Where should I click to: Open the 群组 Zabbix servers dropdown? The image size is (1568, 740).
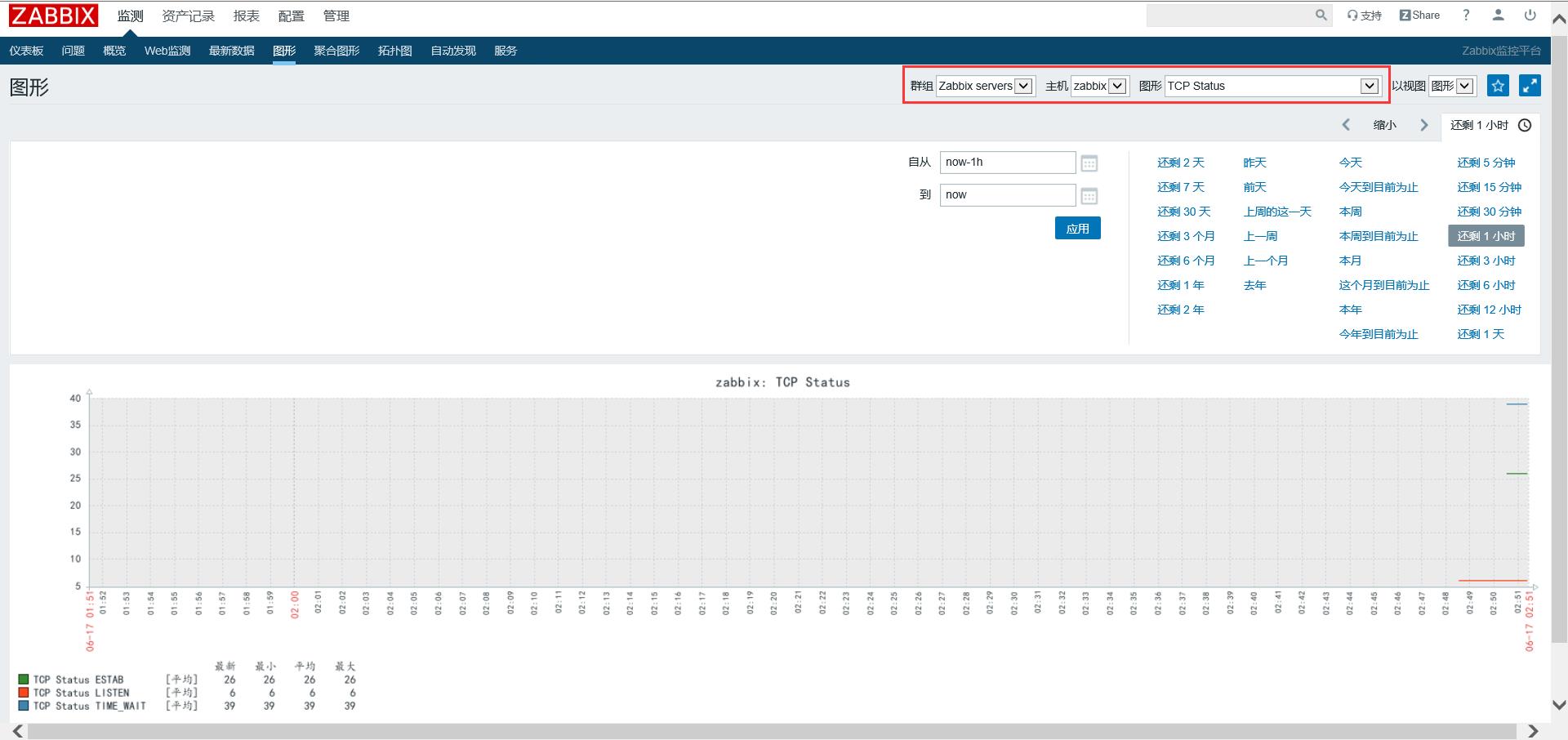click(x=985, y=86)
